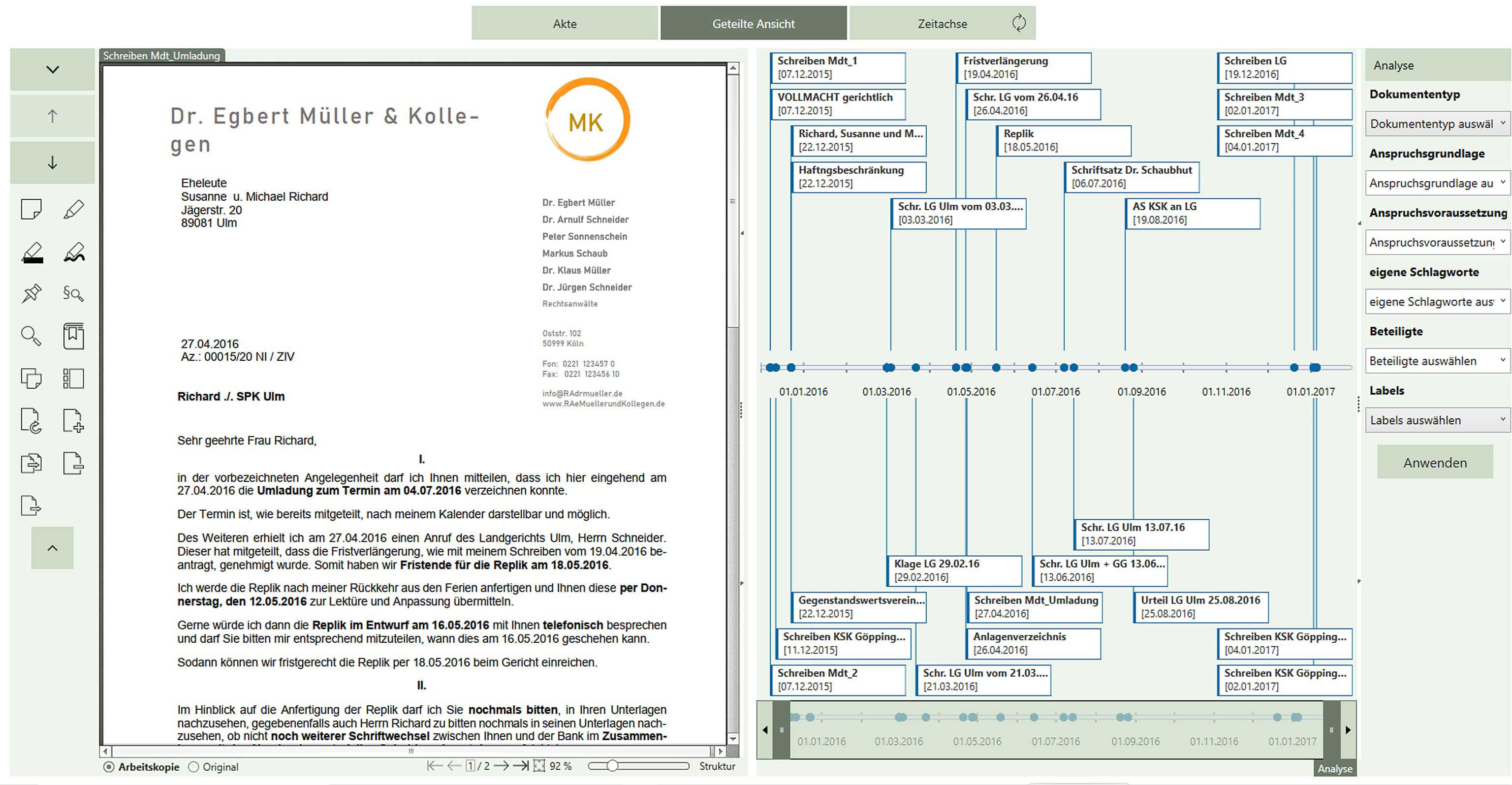Select the Arbeitskopie radio button

click(109, 767)
